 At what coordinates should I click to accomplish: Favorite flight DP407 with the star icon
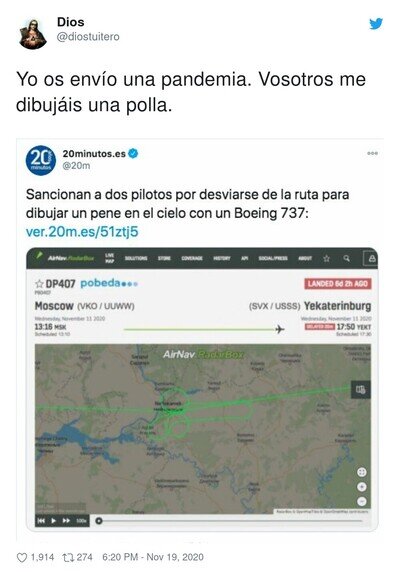(39, 284)
